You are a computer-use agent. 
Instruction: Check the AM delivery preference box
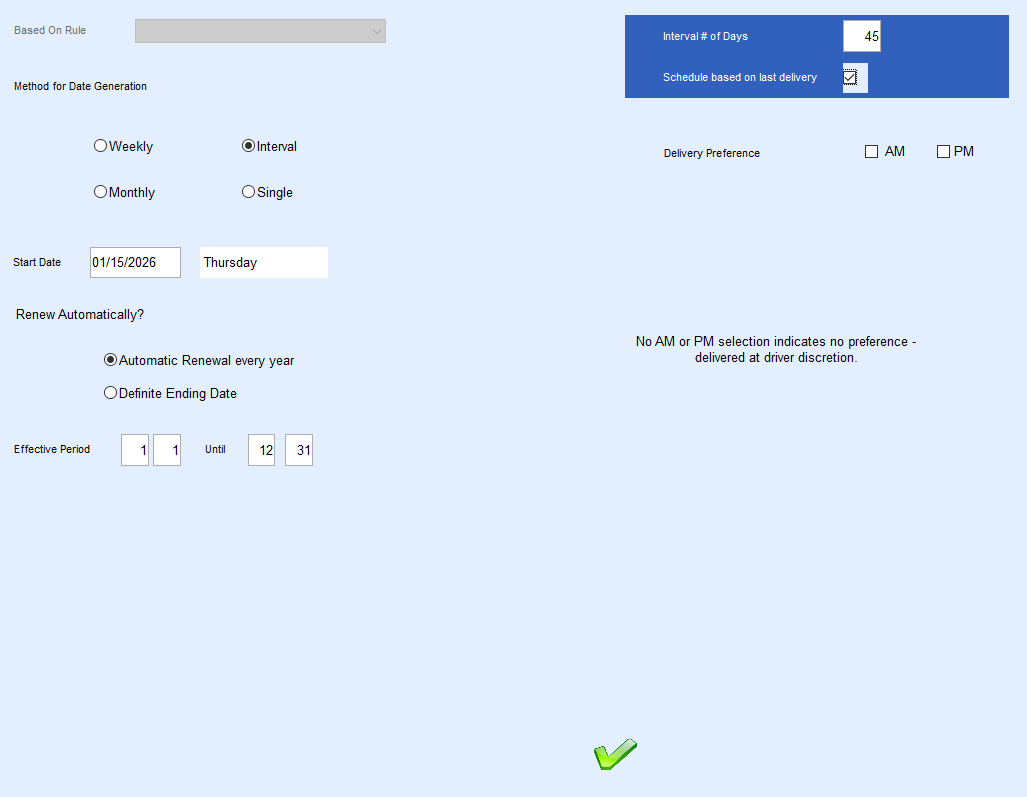(x=871, y=152)
